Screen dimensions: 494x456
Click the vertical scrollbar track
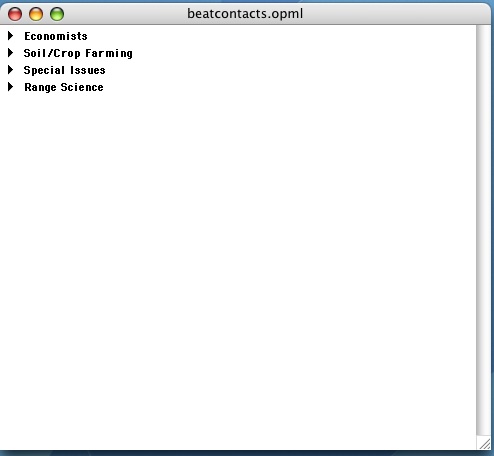click(x=483, y=230)
